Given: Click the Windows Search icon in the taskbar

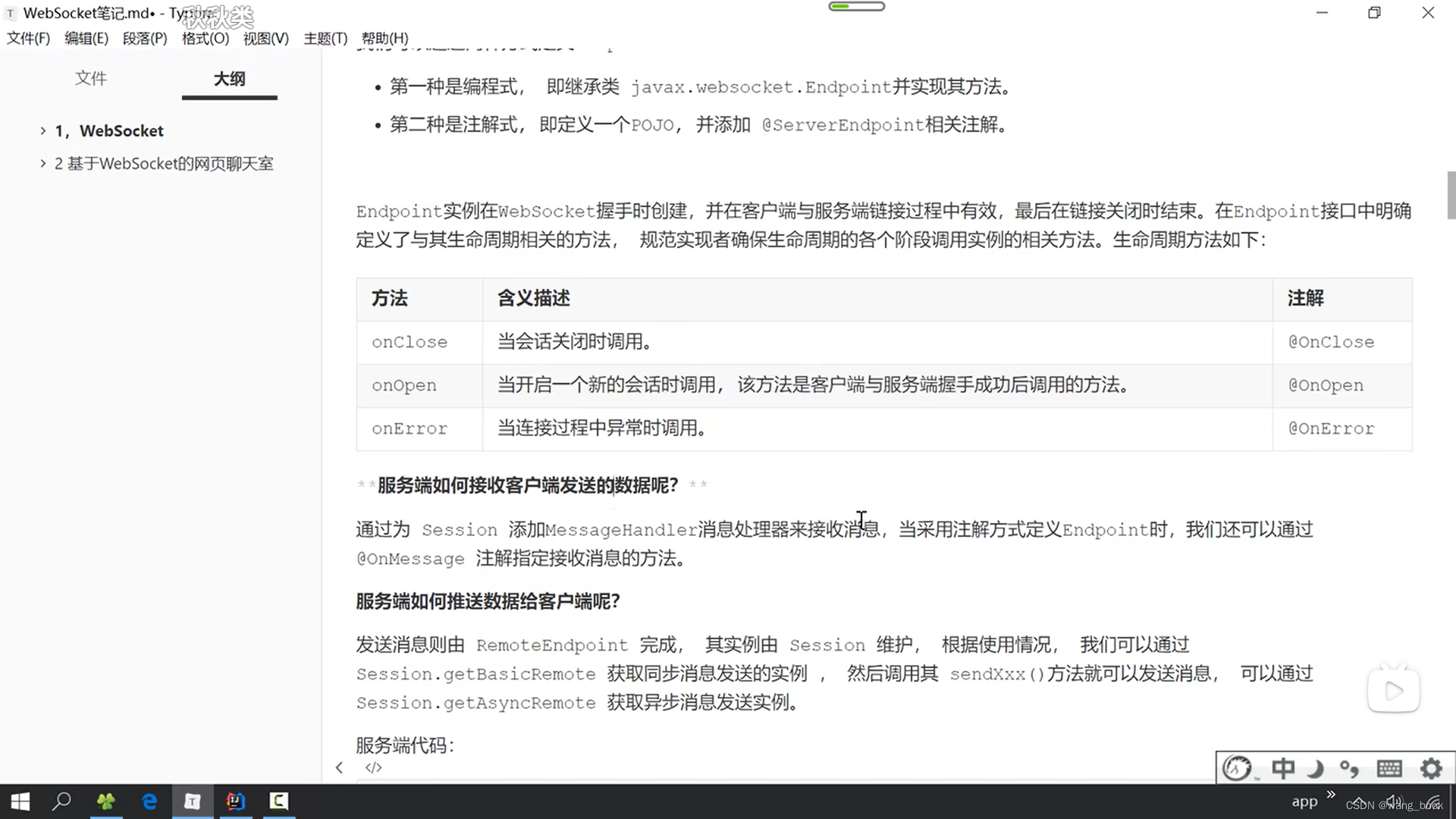Looking at the screenshot, I should pyautogui.click(x=61, y=801).
